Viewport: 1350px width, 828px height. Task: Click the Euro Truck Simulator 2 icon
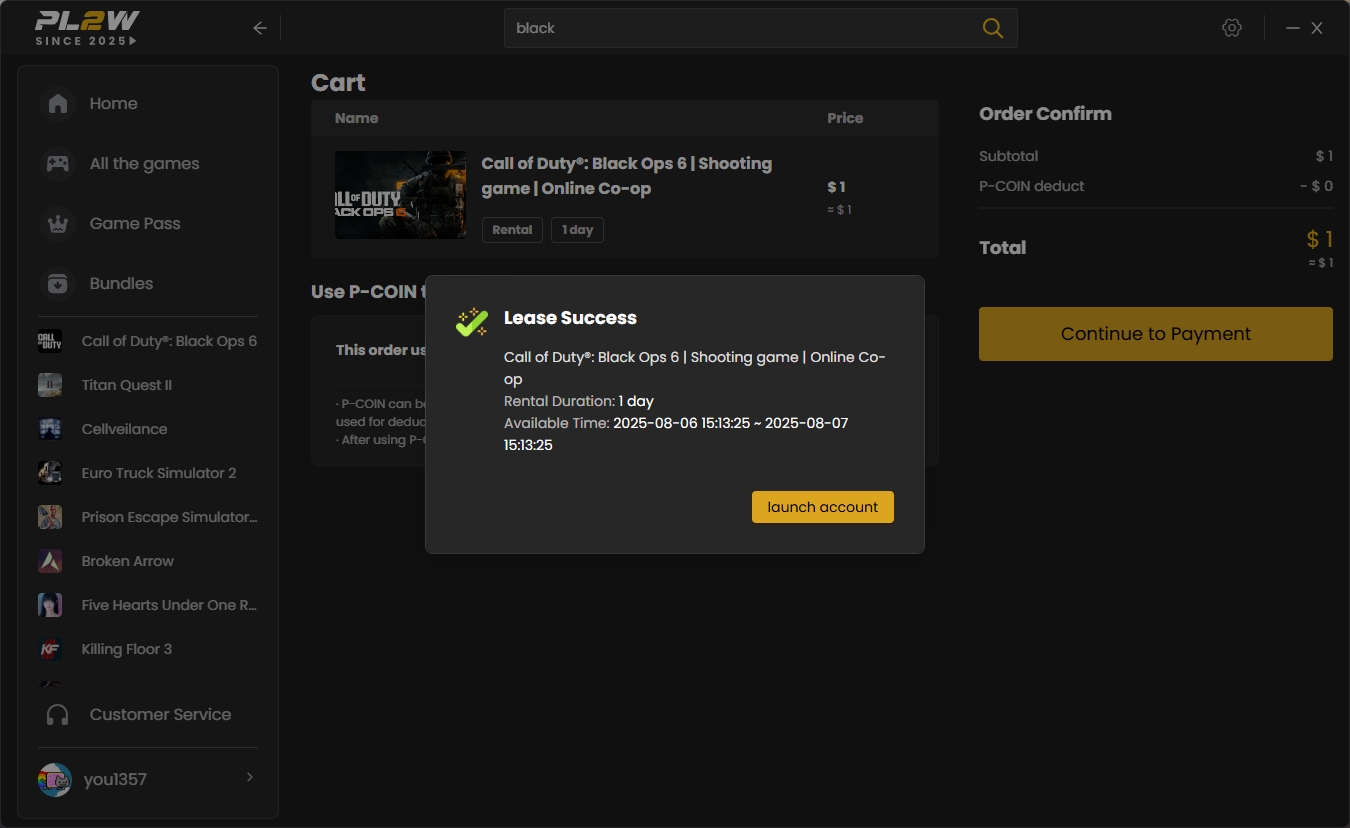50,473
